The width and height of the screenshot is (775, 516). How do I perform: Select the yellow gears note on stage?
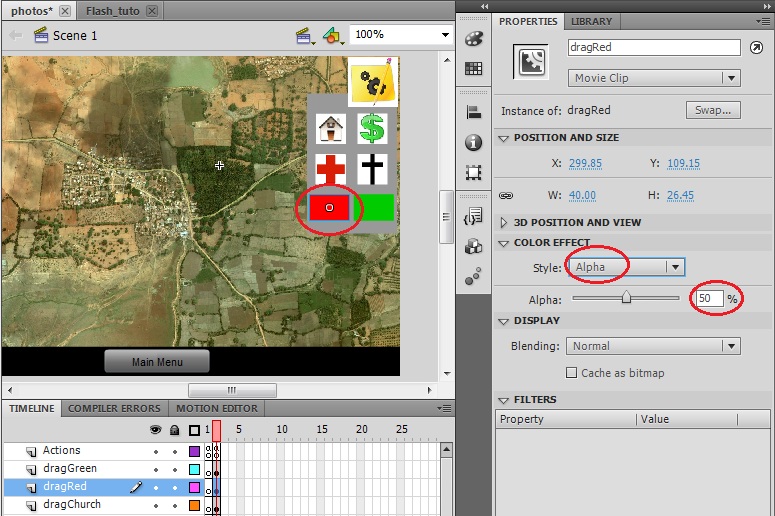(x=373, y=82)
